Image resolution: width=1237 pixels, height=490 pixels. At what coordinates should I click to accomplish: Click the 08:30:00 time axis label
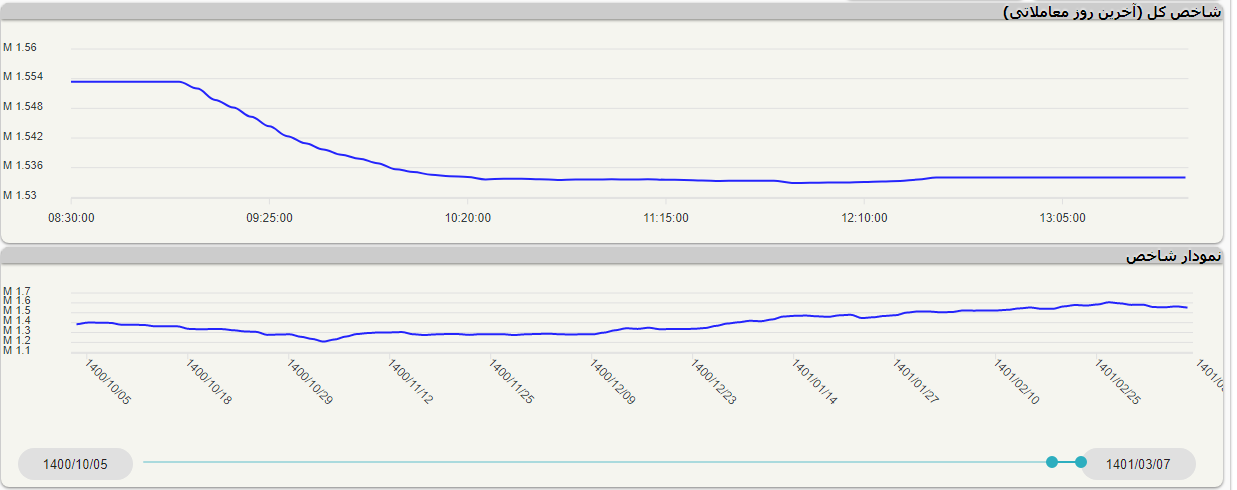72,217
